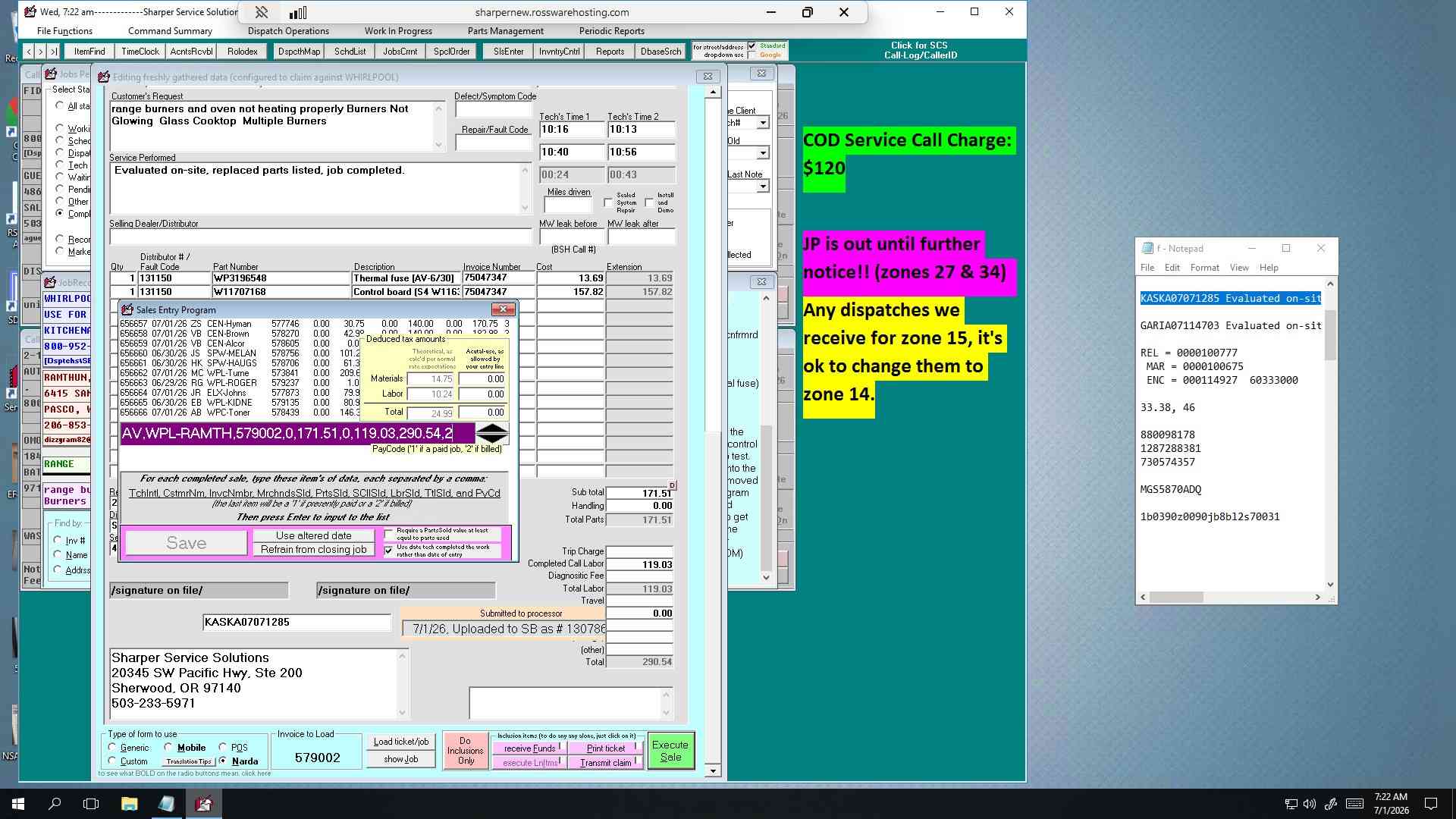Expand Customer's Request scroll down arrow
Viewport: 1456px width, 819px height.
[438, 145]
